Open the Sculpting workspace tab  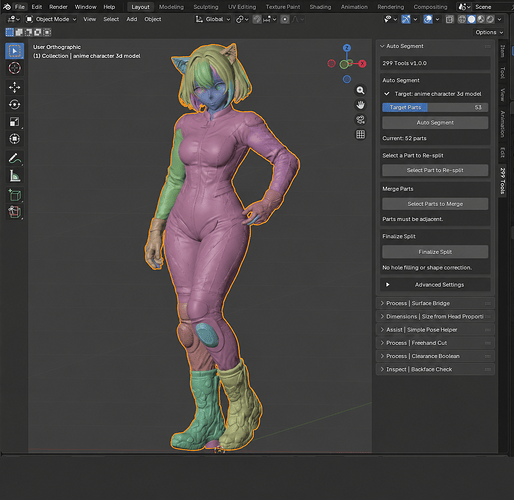click(206, 7)
